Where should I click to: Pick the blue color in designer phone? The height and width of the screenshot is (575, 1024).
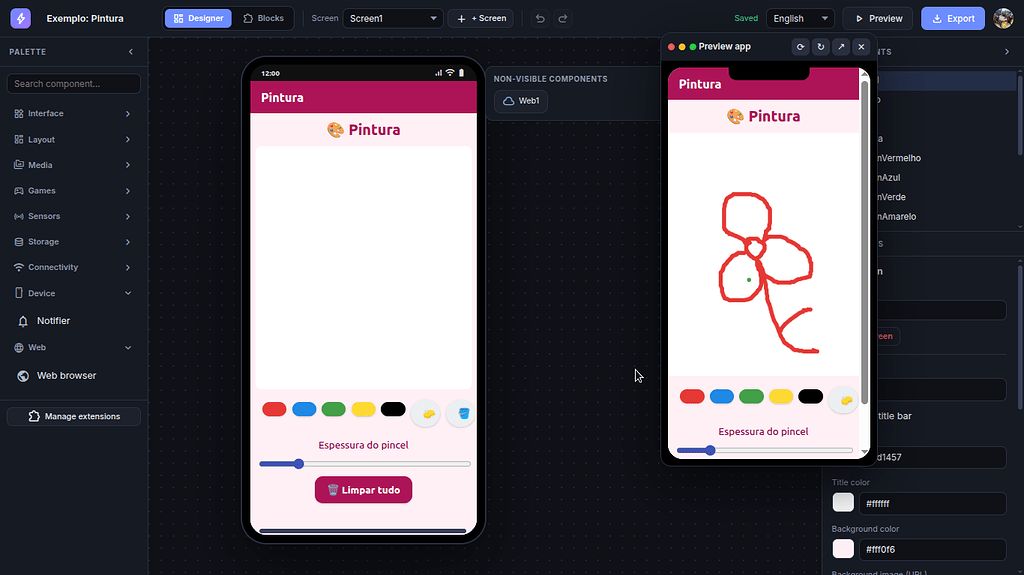(304, 409)
